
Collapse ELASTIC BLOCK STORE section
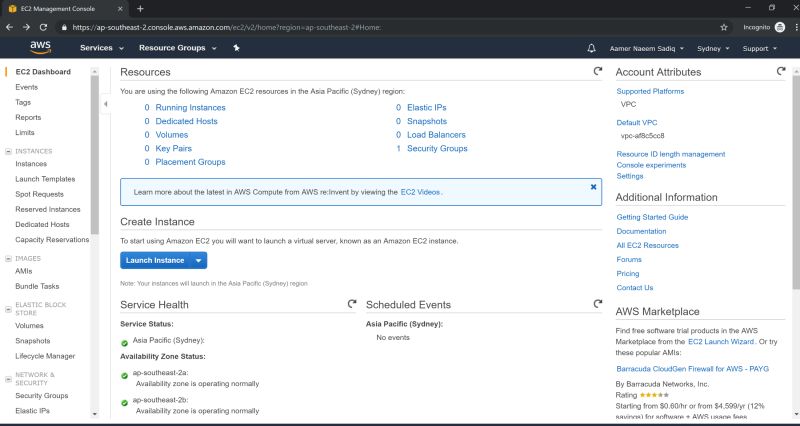click(x=8, y=309)
